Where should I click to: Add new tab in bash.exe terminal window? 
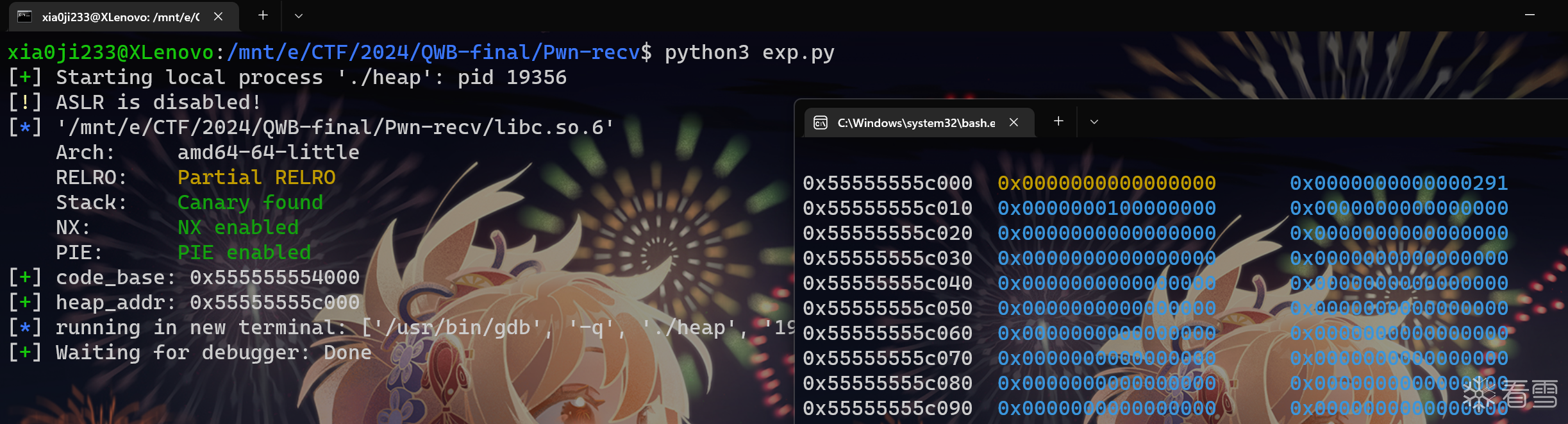(x=1058, y=121)
